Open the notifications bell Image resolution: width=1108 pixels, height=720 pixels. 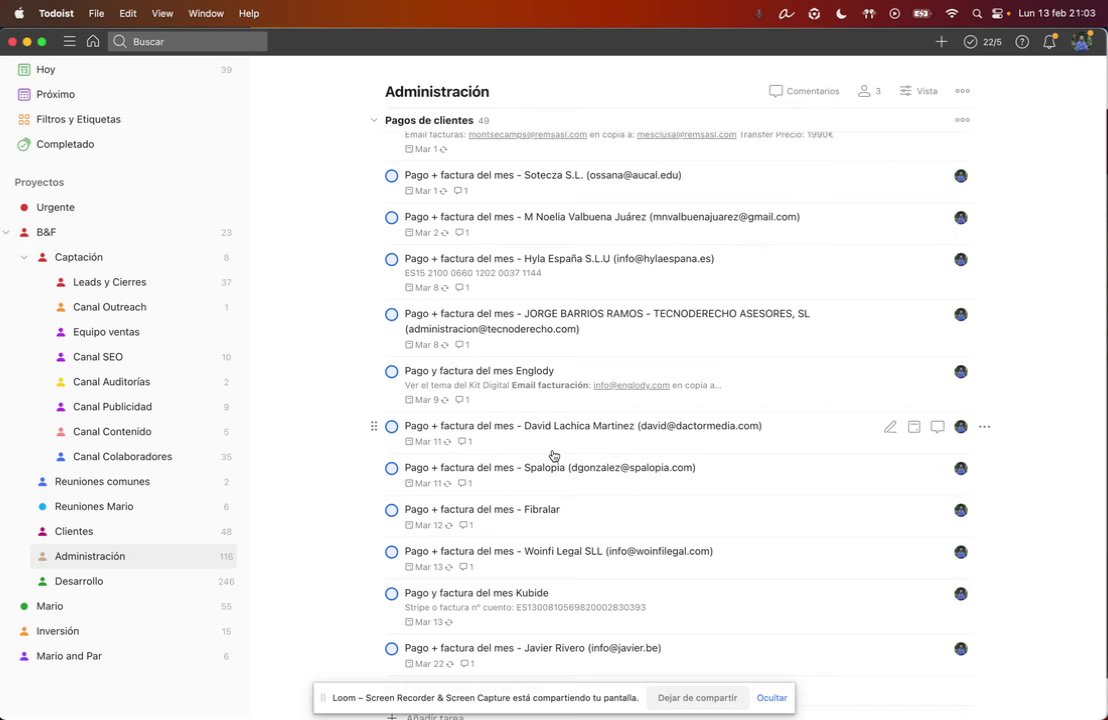(1049, 42)
